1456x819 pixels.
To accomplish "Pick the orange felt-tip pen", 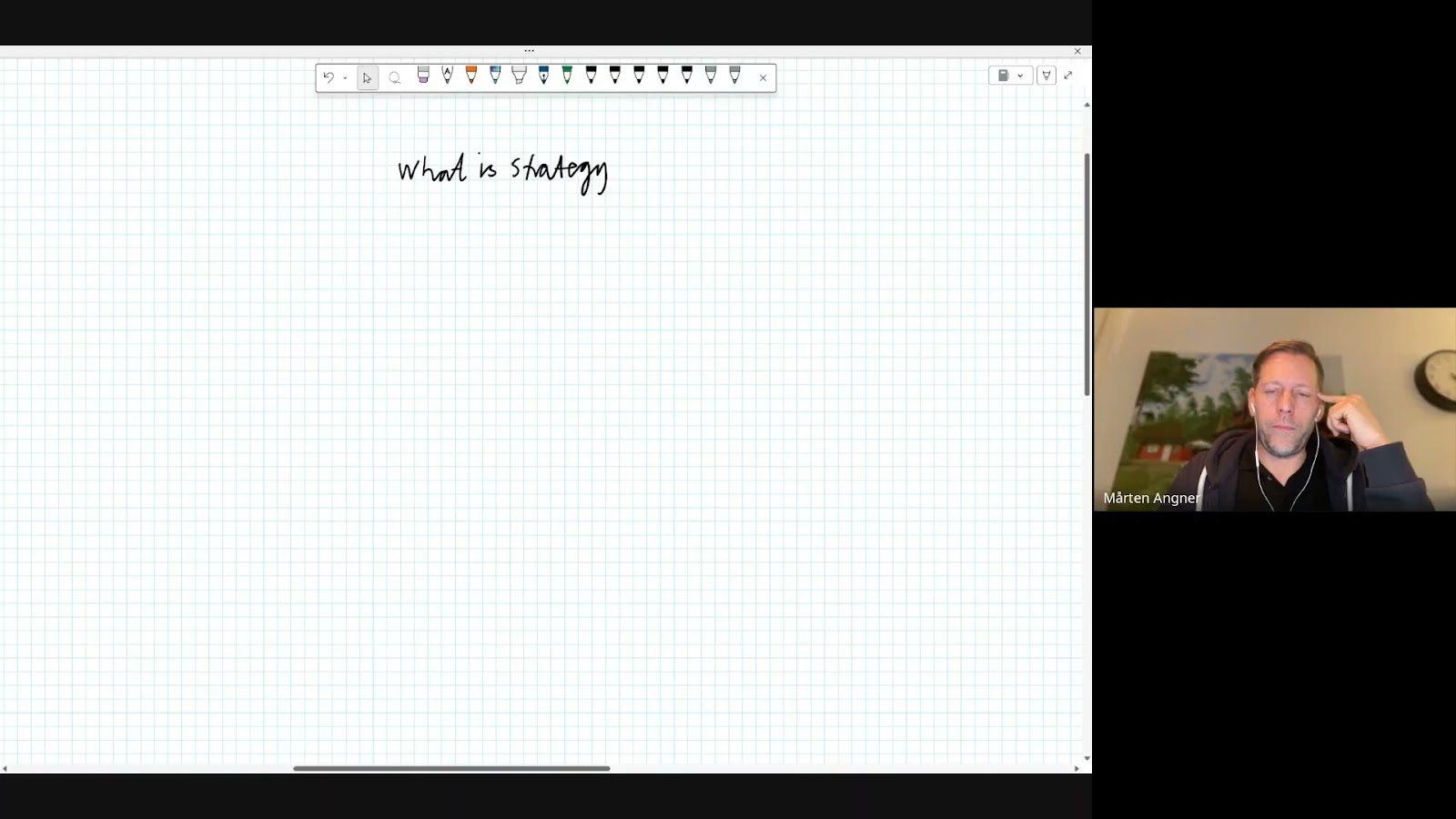I will (470, 77).
